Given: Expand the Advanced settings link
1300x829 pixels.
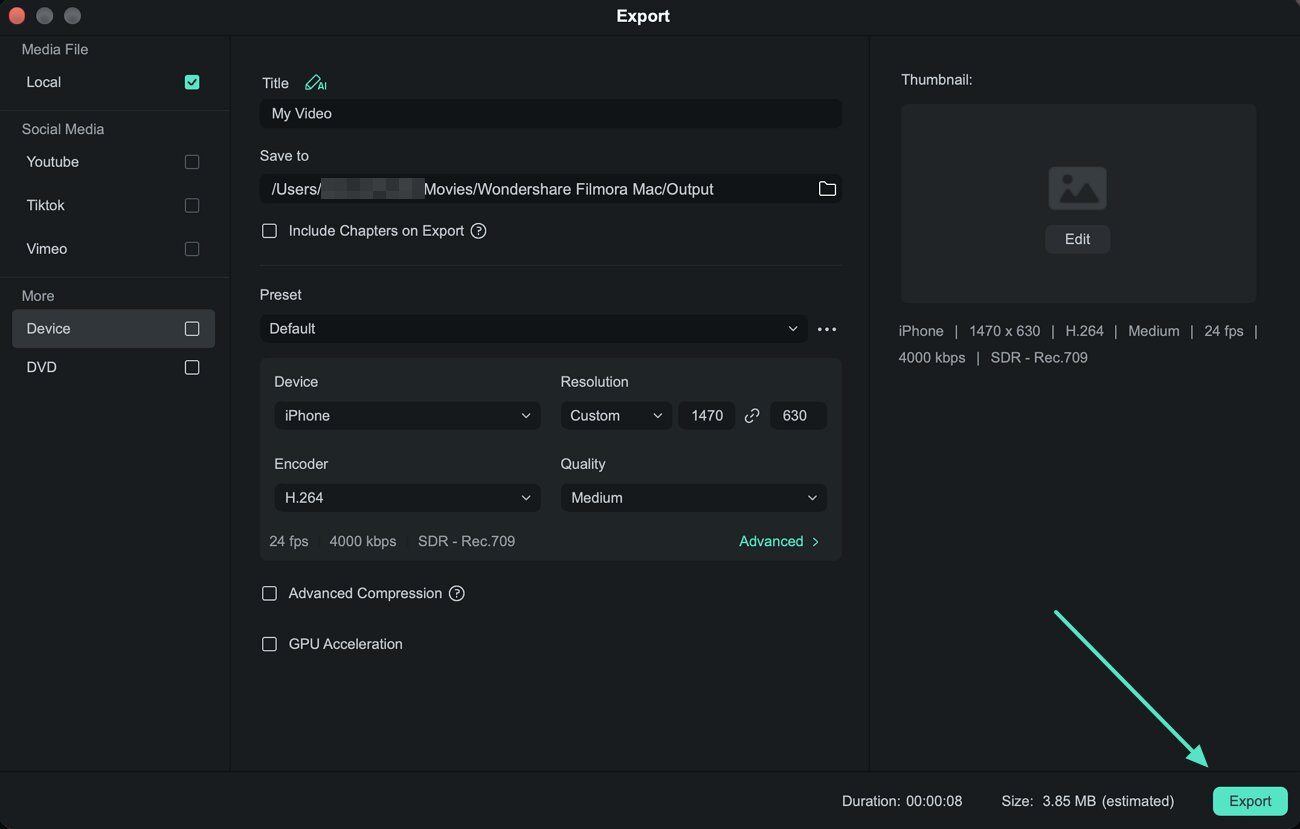Looking at the screenshot, I should pos(779,541).
